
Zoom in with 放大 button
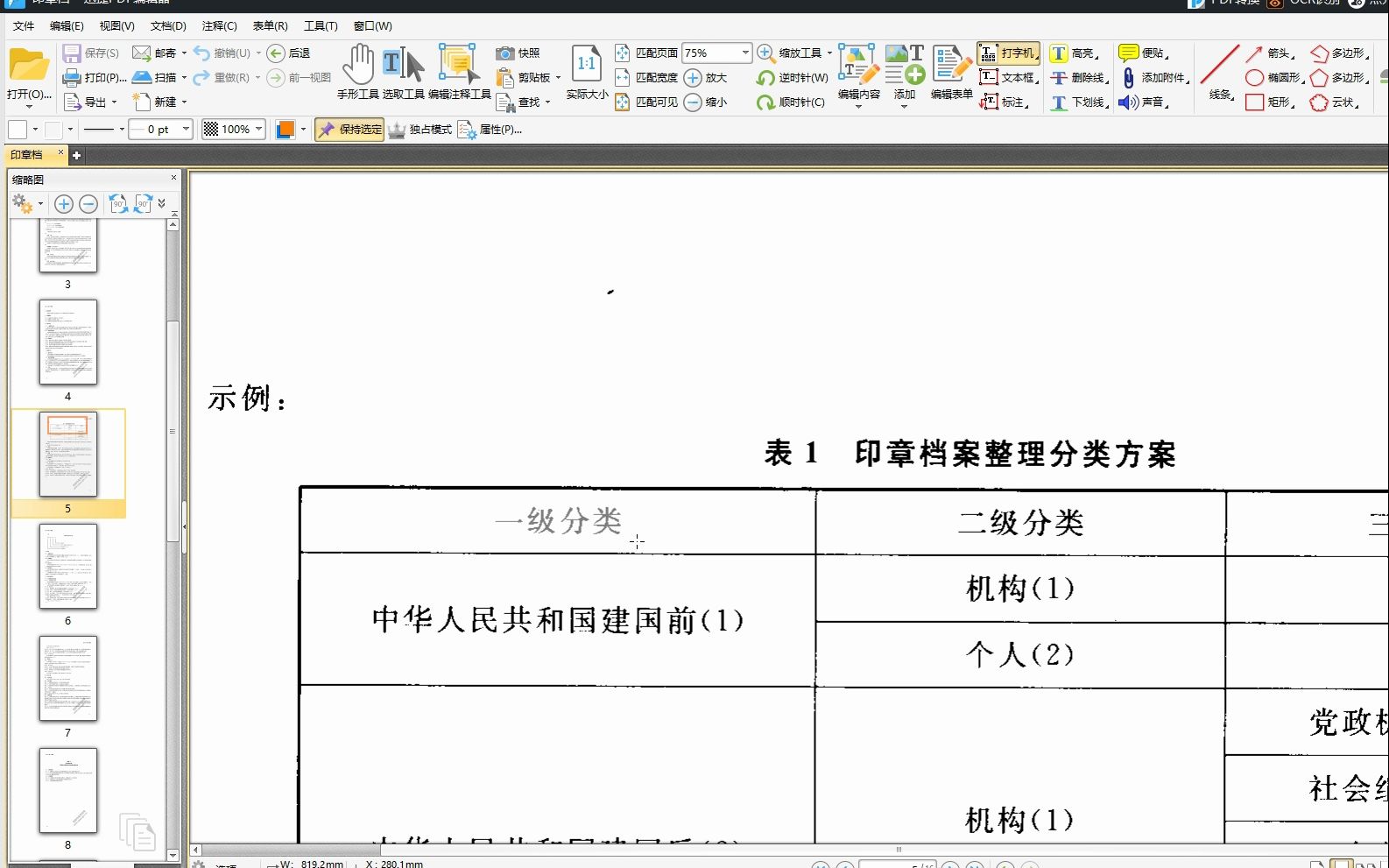(706, 78)
